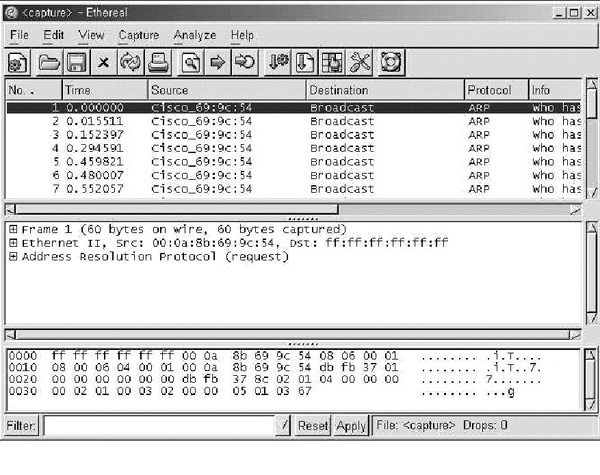Screen dimensions: 600x475
Task: Click hex dump row at offset 0030
Action: [x=261, y=392]
